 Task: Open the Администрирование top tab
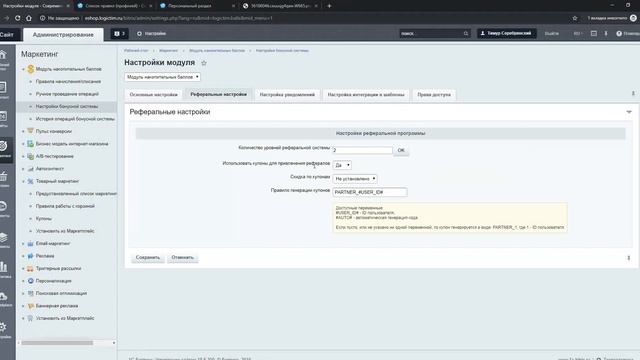pyautogui.click(x=63, y=35)
